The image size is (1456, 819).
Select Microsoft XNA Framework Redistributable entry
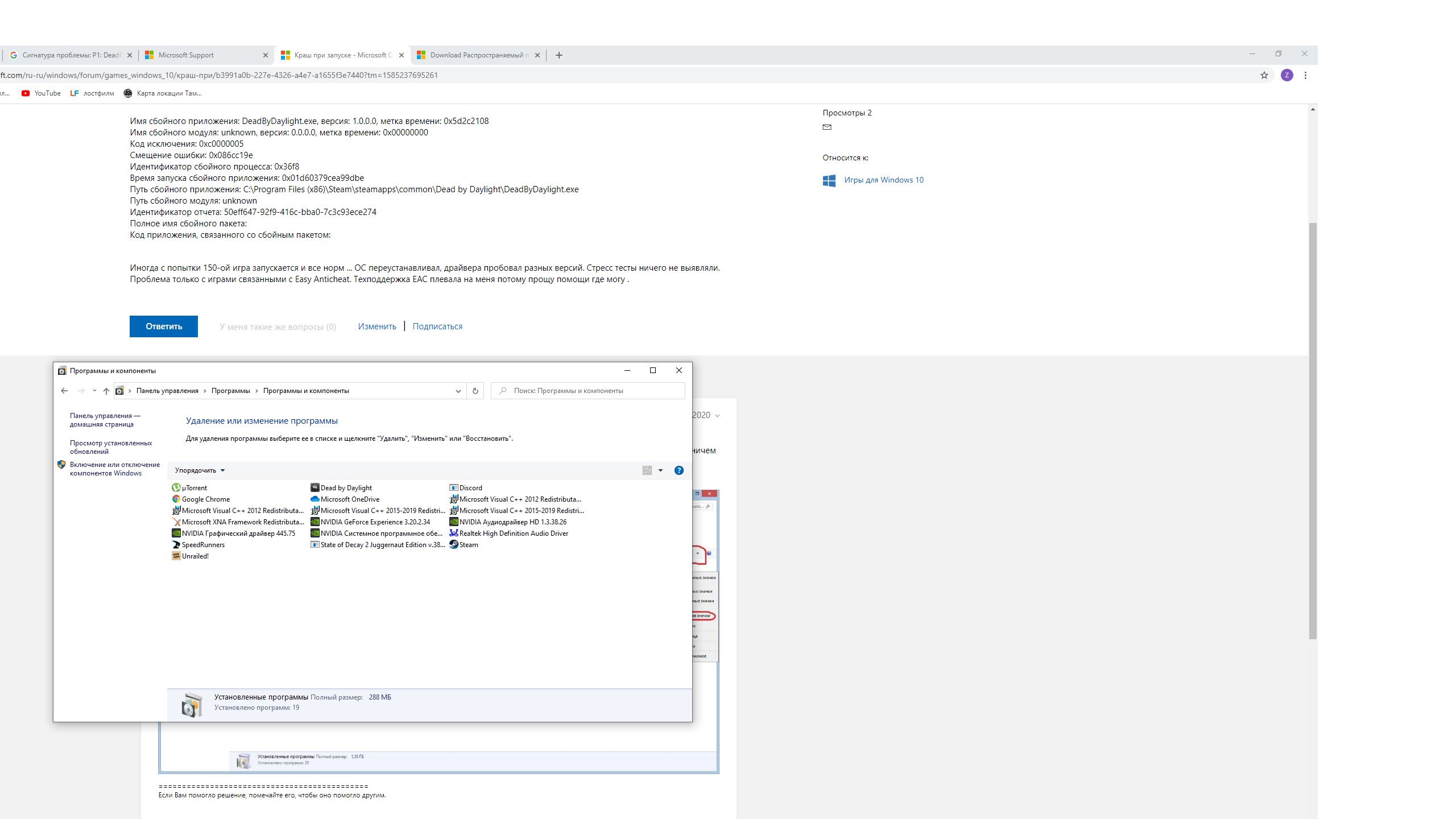click(238, 522)
